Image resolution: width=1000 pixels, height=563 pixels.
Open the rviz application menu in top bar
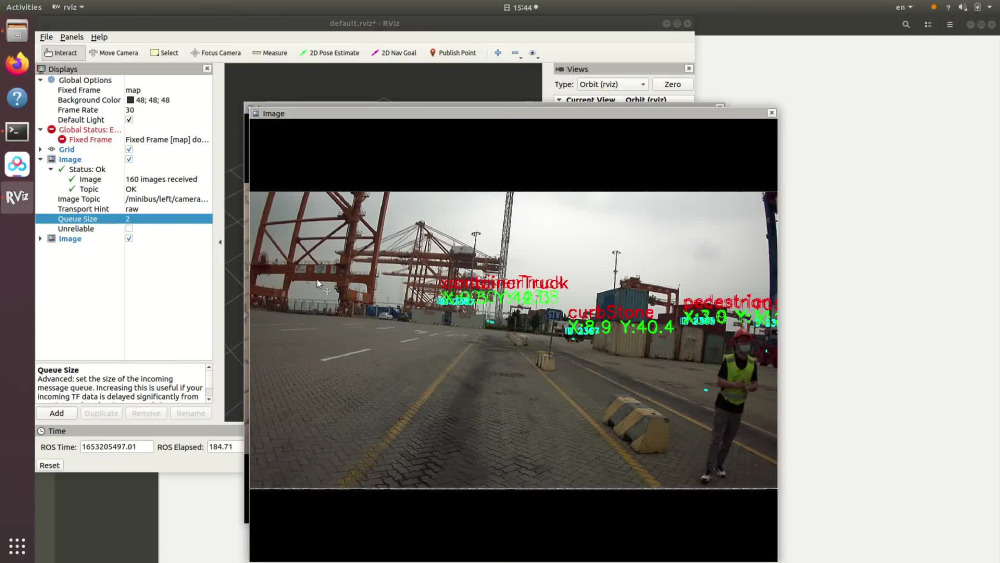(x=68, y=7)
